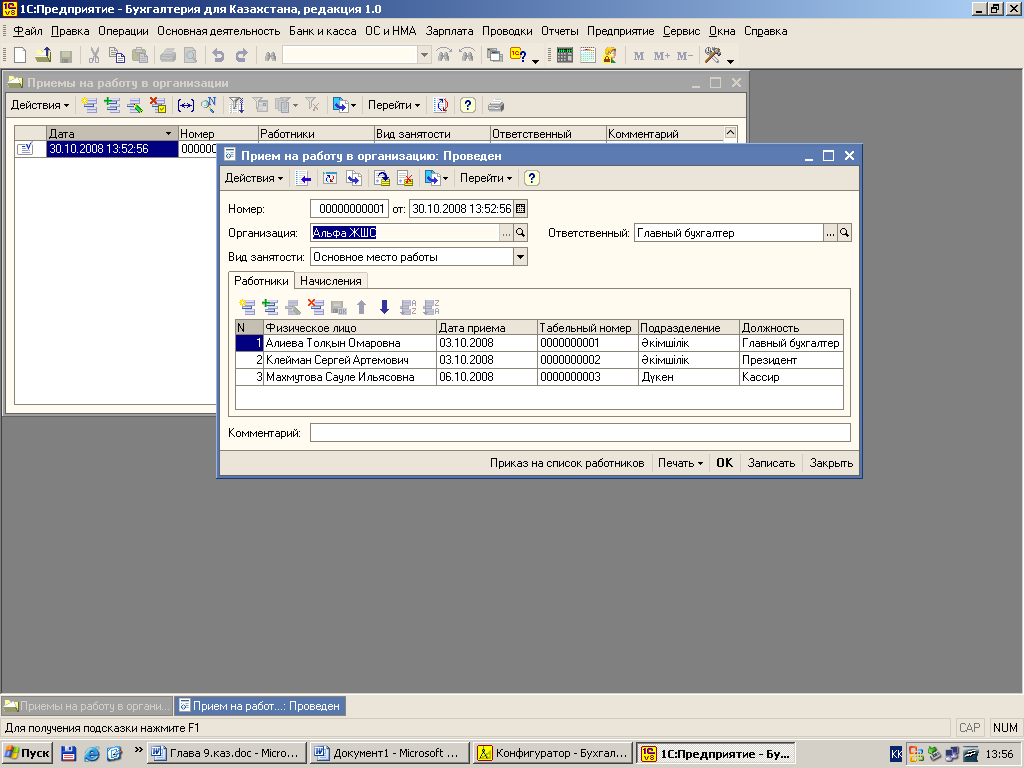Click the Post document icon in document toolbar
Image resolution: width=1024 pixels, height=768 pixels.
coord(382,178)
